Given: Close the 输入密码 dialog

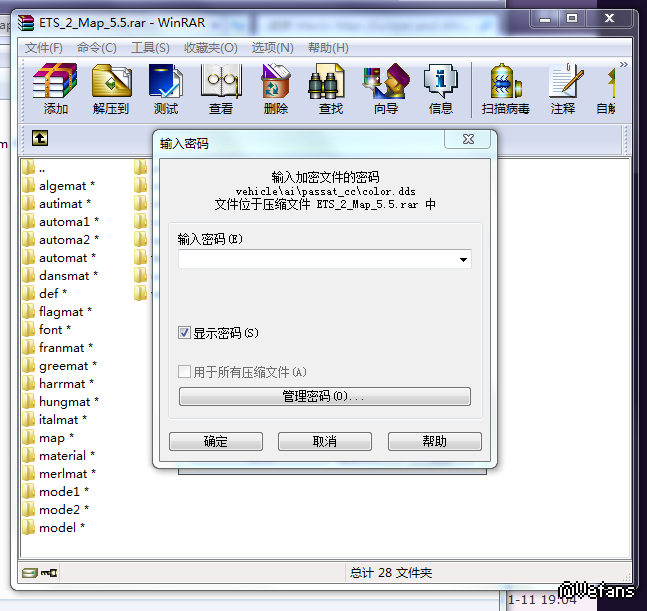Looking at the screenshot, I should 468,139.
